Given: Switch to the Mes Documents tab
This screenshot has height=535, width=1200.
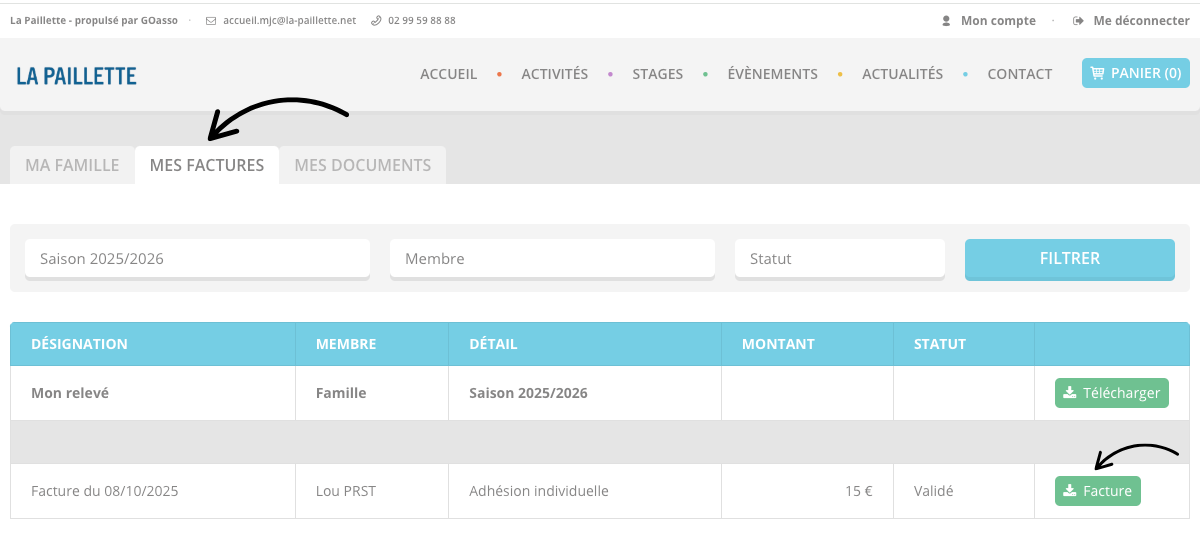Looking at the screenshot, I should click(x=362, y=166).
